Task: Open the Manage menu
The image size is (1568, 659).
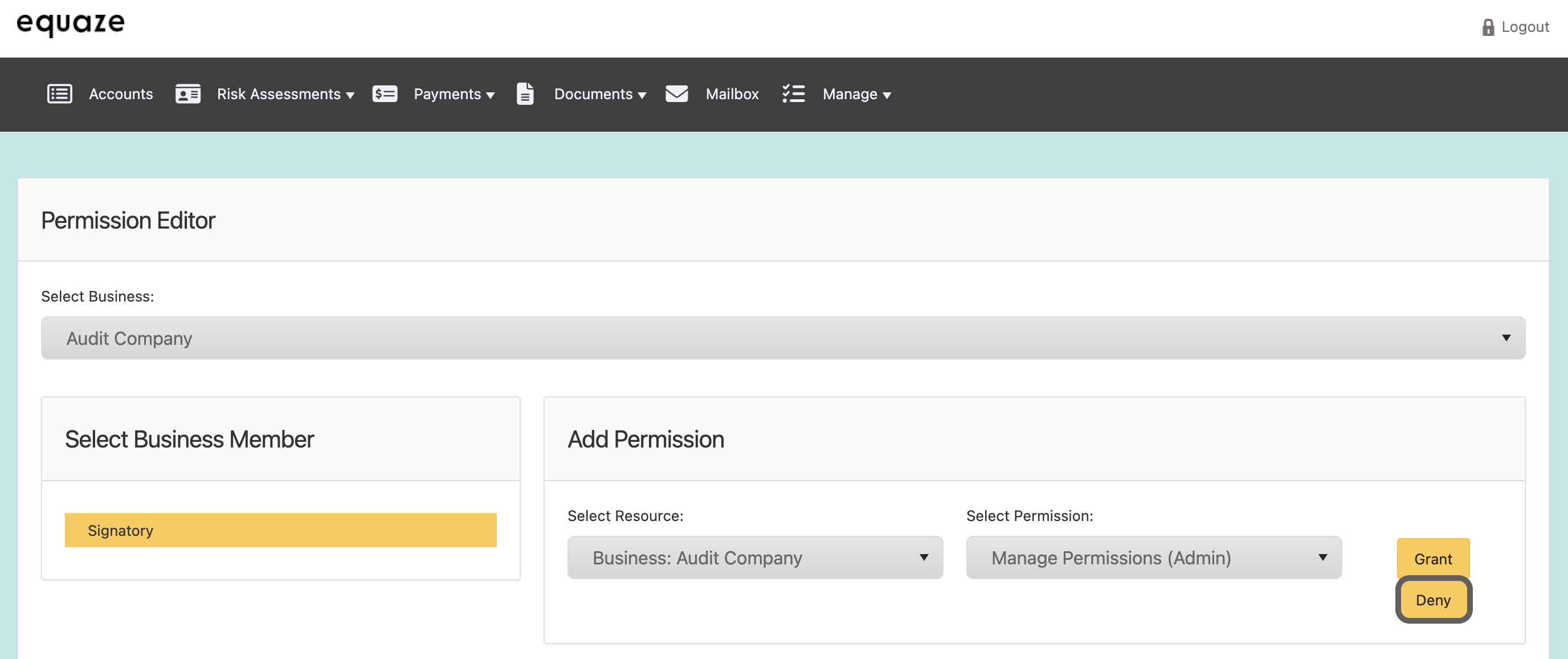Action: click(856, 95)
